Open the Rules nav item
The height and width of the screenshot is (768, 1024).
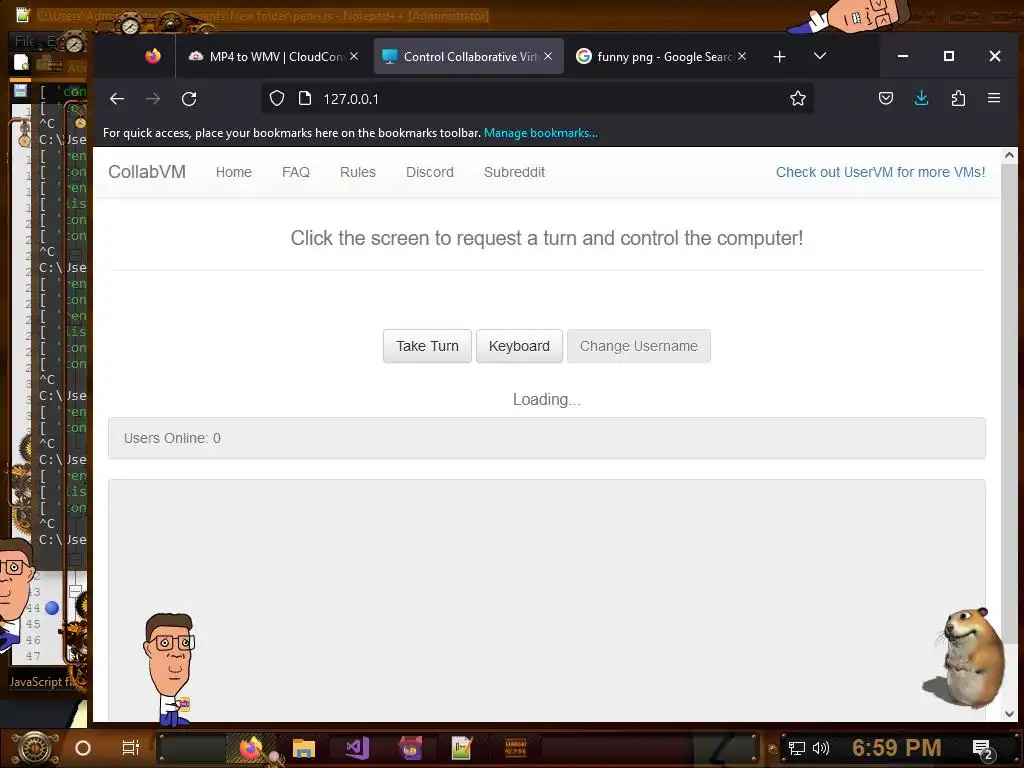(358, 172)
